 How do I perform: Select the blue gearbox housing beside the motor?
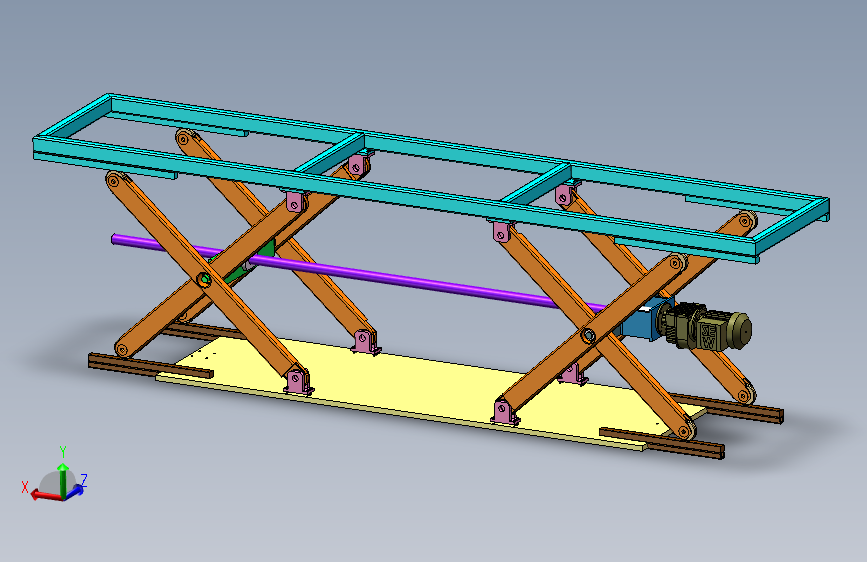[x=639, y=324]
